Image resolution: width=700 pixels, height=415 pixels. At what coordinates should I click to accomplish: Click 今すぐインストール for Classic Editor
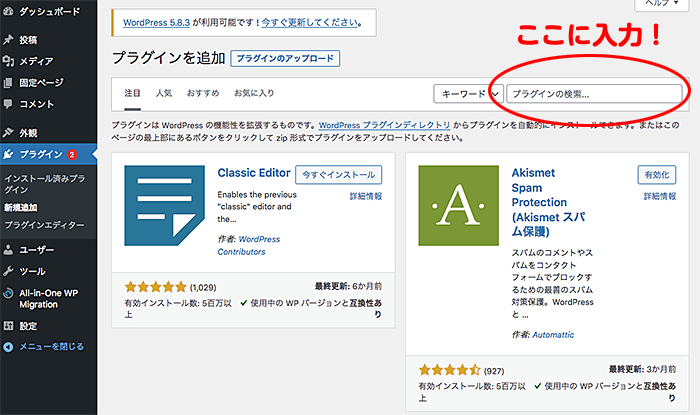click(338, 174)
